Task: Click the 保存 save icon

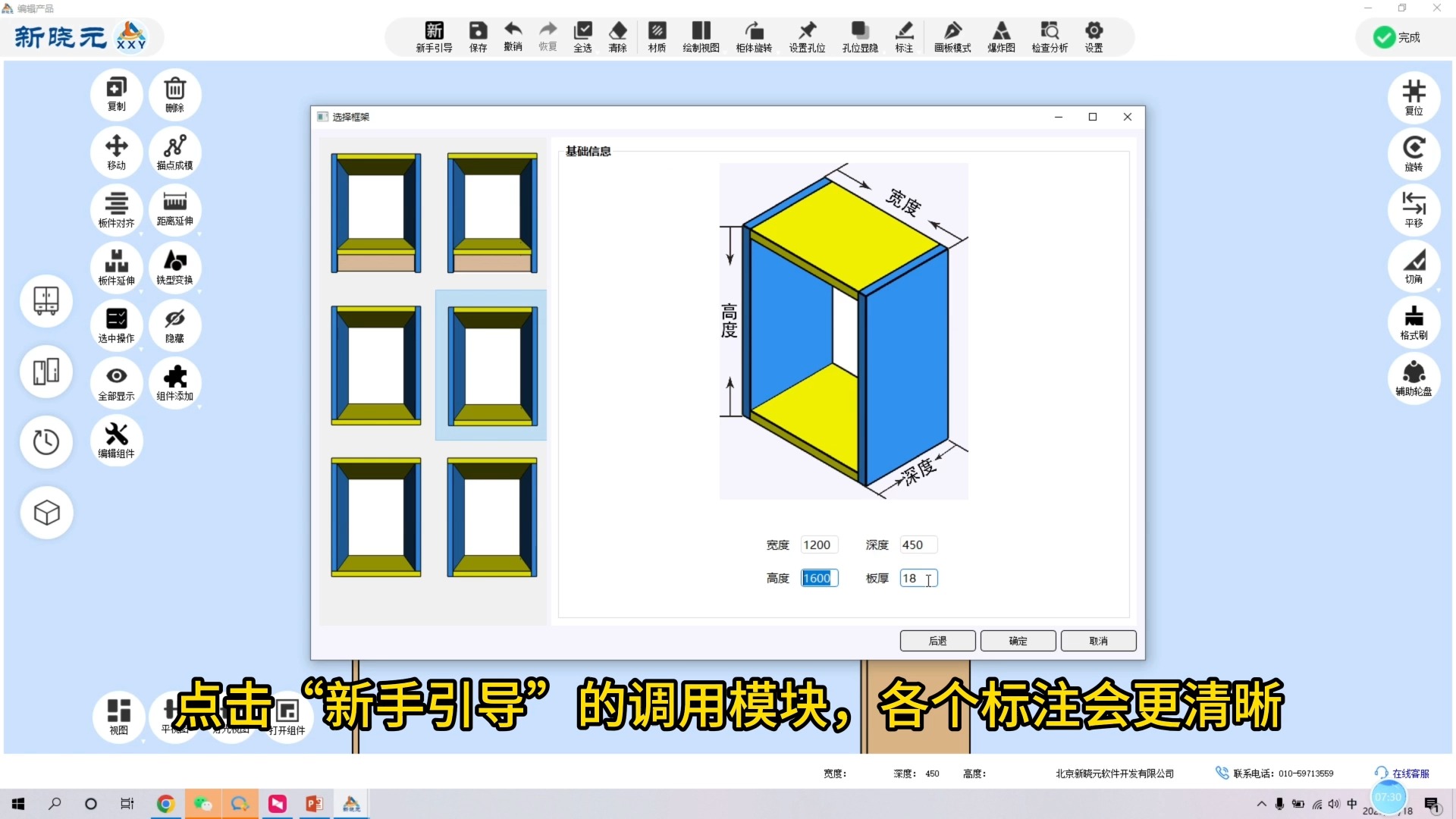Action: (x=477, y=36)
